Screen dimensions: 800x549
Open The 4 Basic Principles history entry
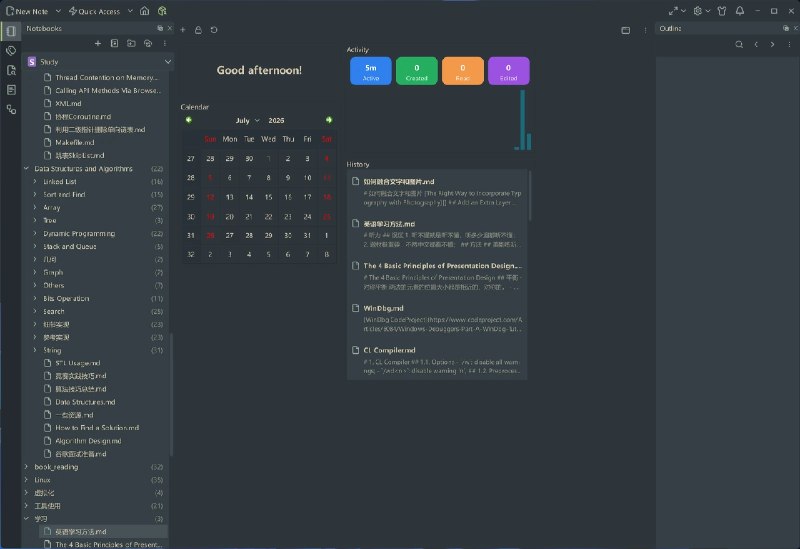tap(437, 276)
